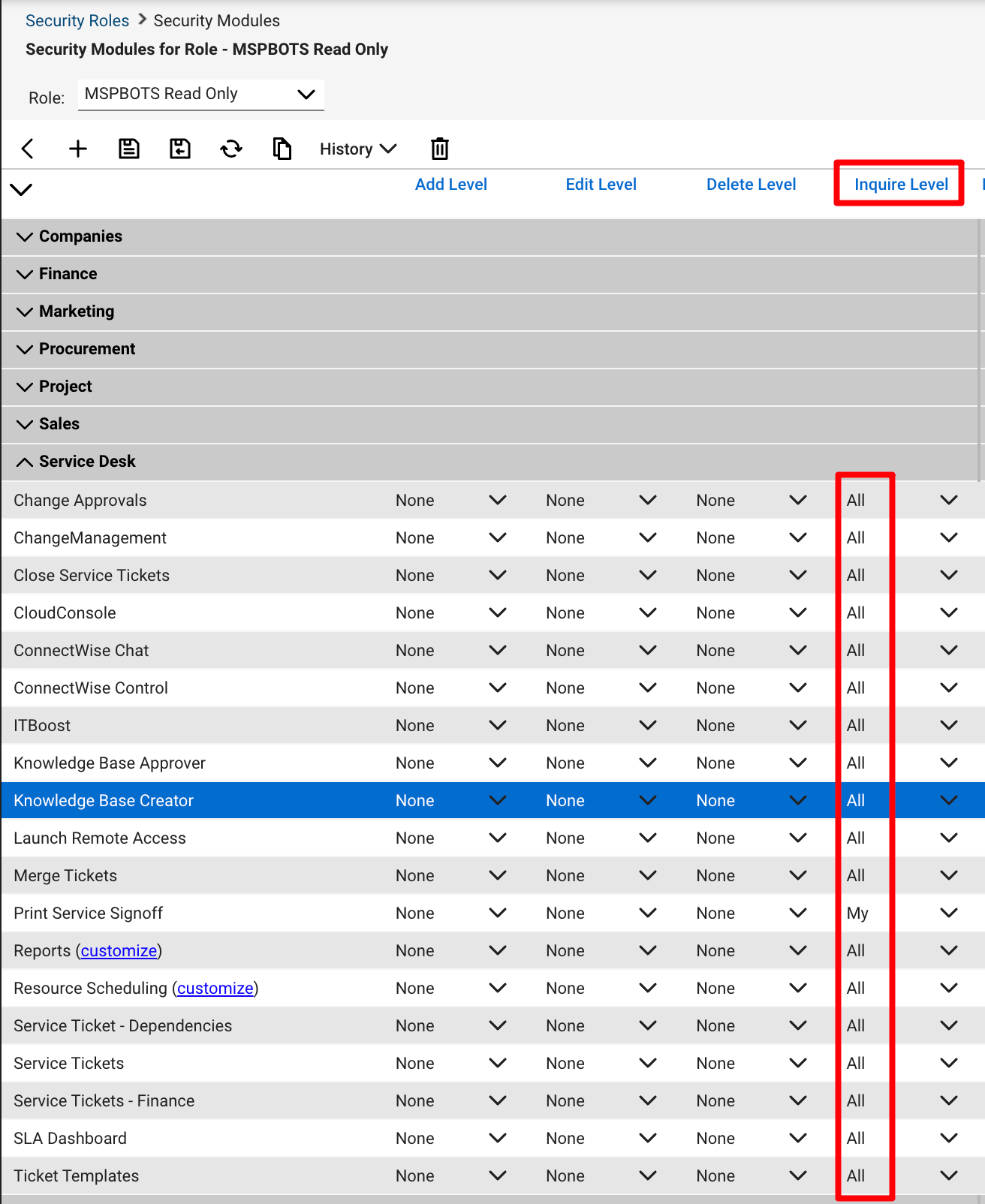This screenshot has height=1204, width=985.
Task: Open Inquire Level dropdown for Print Service Signoff
Action: pos(948,913)
